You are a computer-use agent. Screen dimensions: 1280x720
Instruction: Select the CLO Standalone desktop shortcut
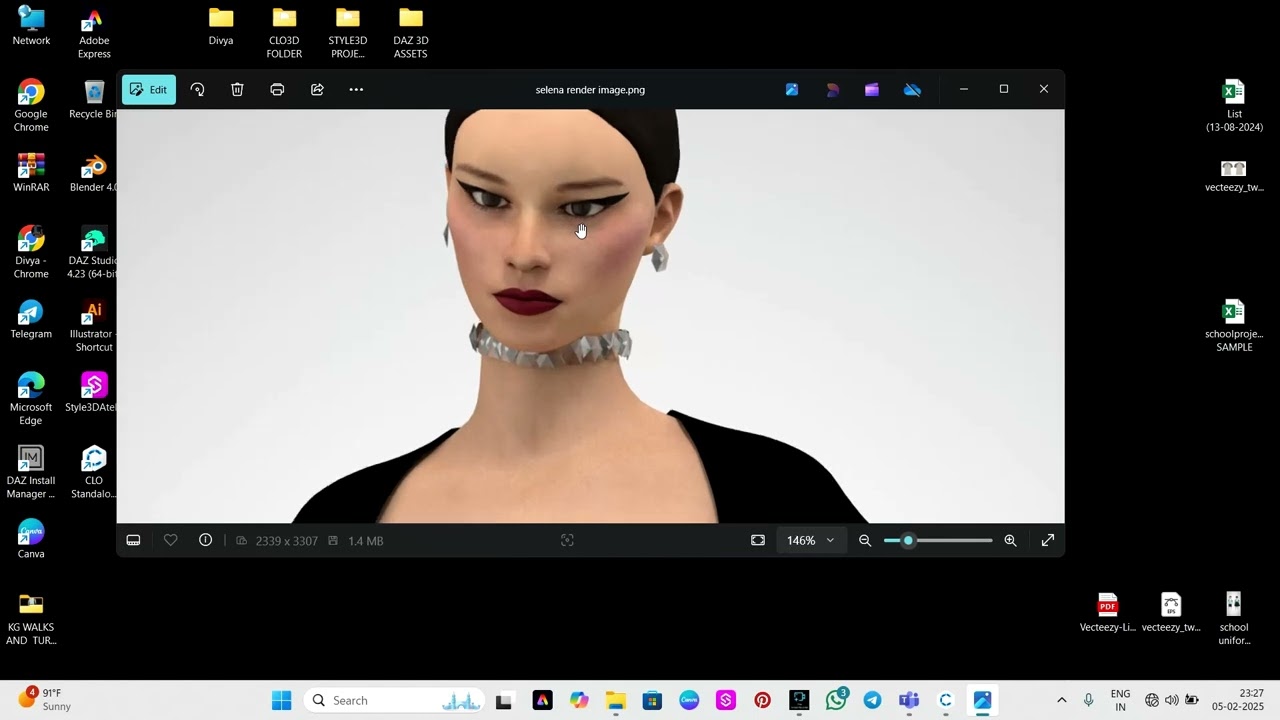click(x=93, y=472)
